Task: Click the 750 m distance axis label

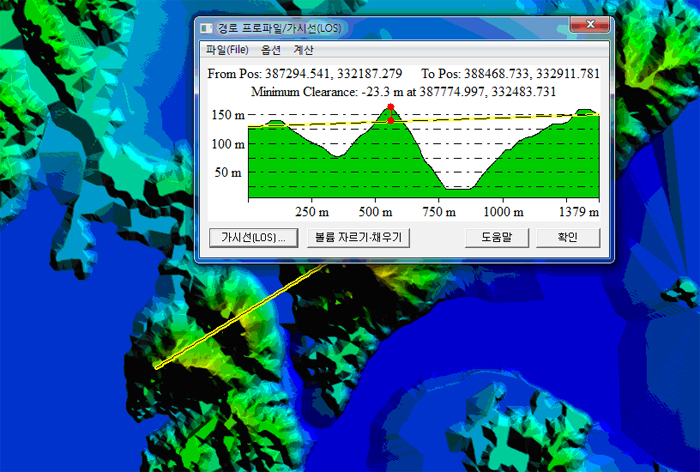Action: click(x=439, y=212)
